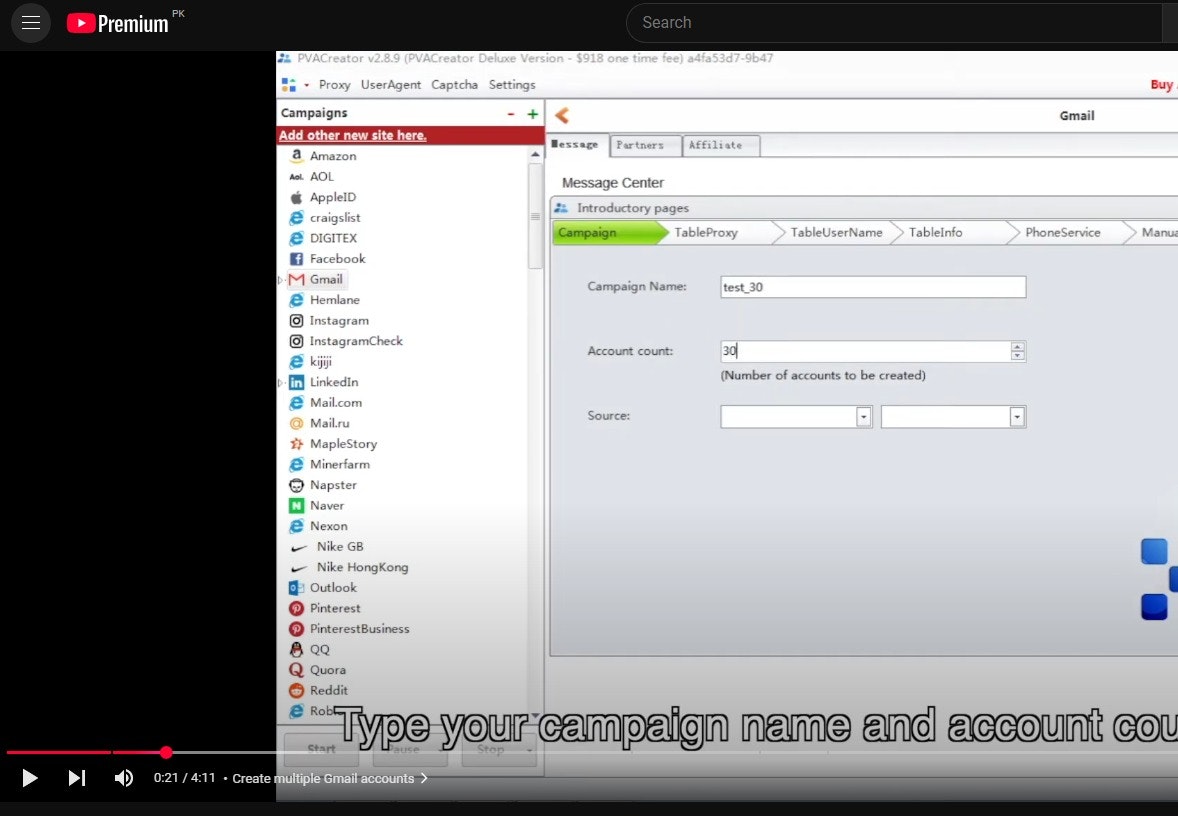Open the second Source dropdown
1178x816 pixels.
[1017, 416]
